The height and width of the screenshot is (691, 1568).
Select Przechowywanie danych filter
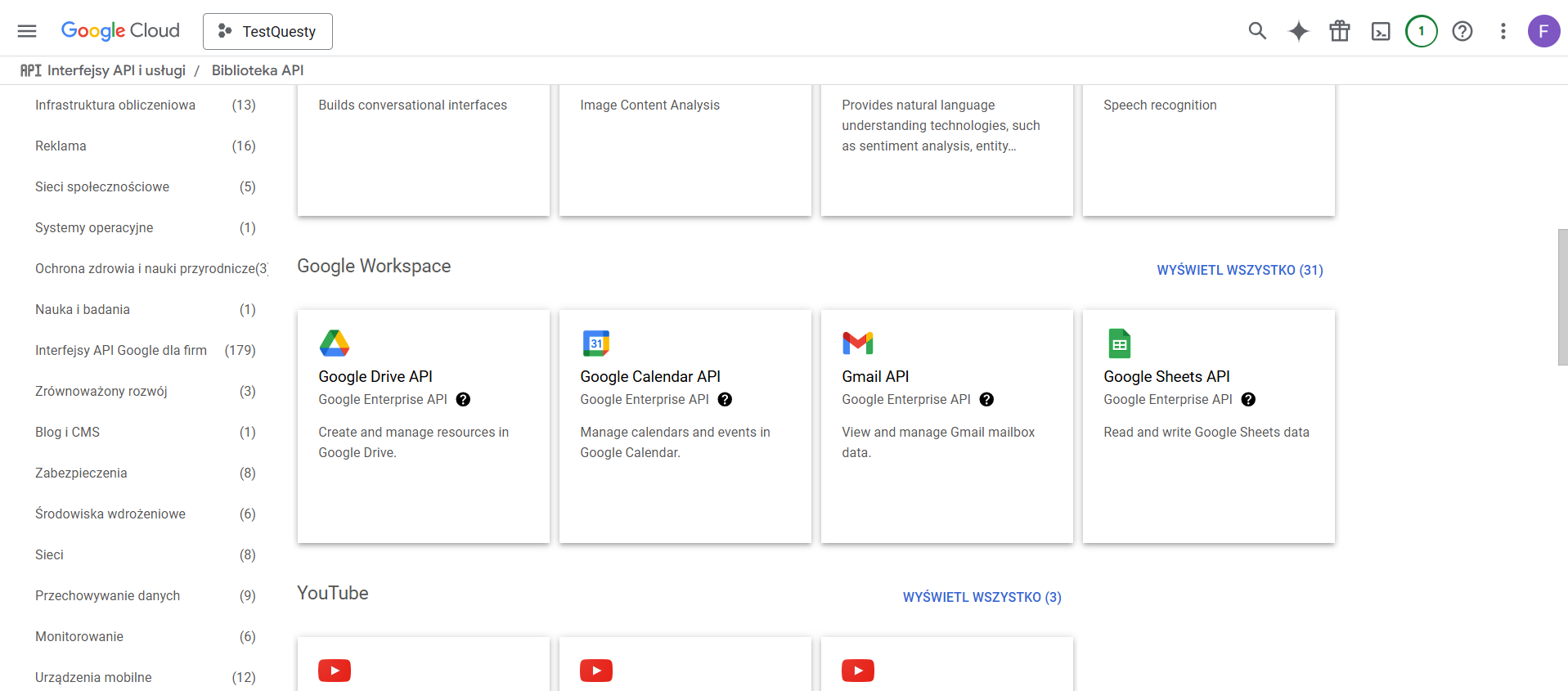(x=146, y=595)
